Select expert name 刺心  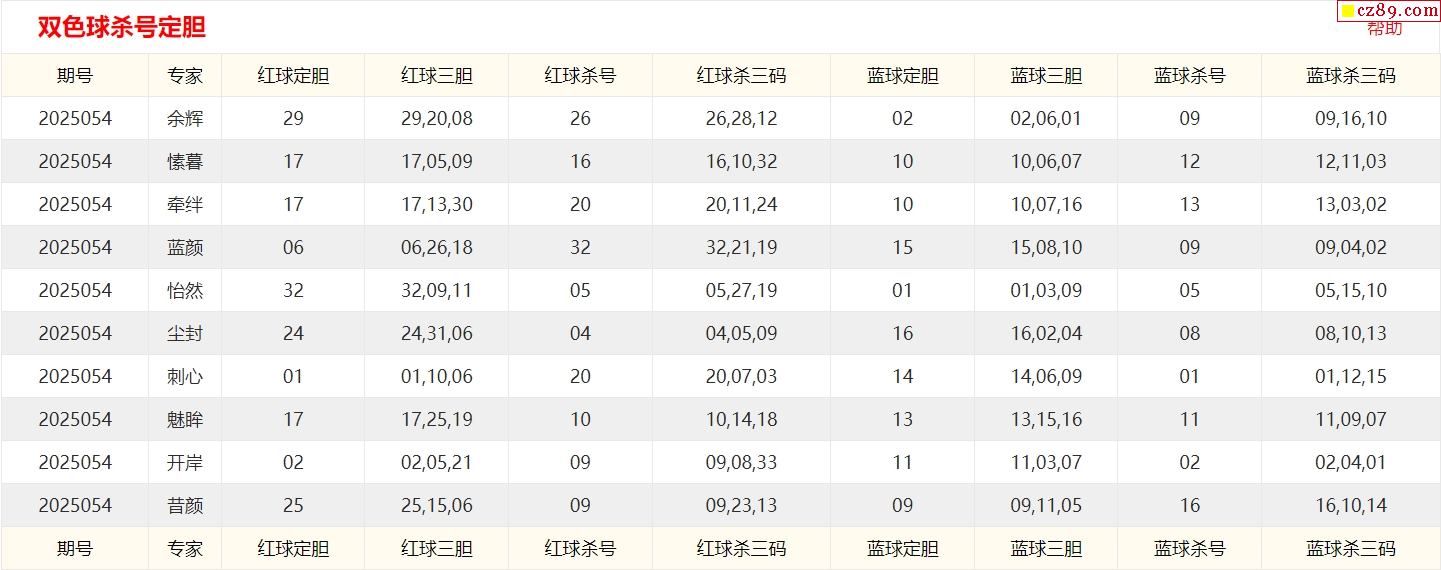pos(185,376)
